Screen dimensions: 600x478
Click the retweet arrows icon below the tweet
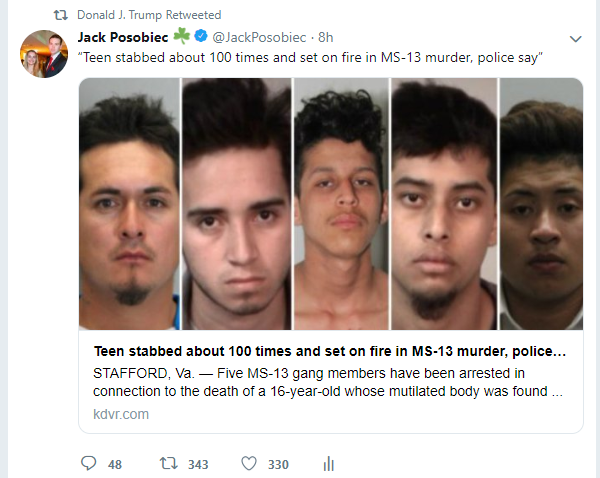[168, 463]
